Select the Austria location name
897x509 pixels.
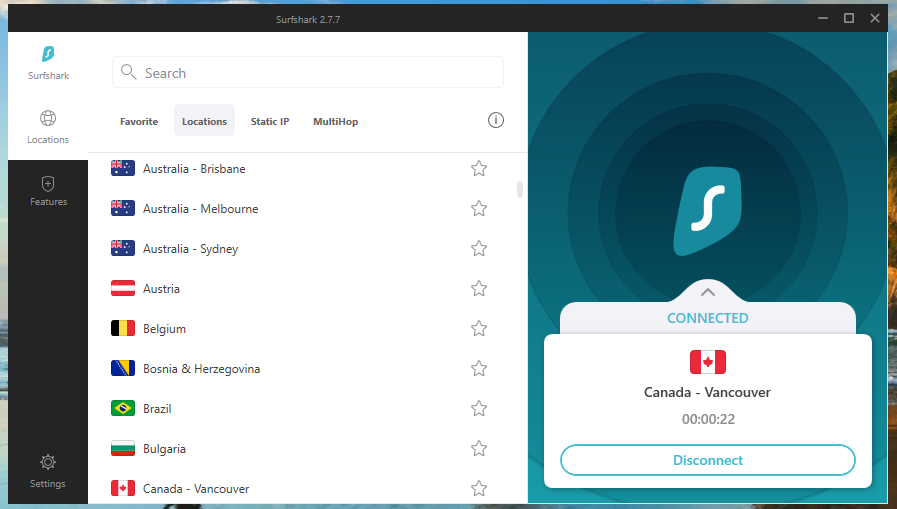(x=161, y=289)
